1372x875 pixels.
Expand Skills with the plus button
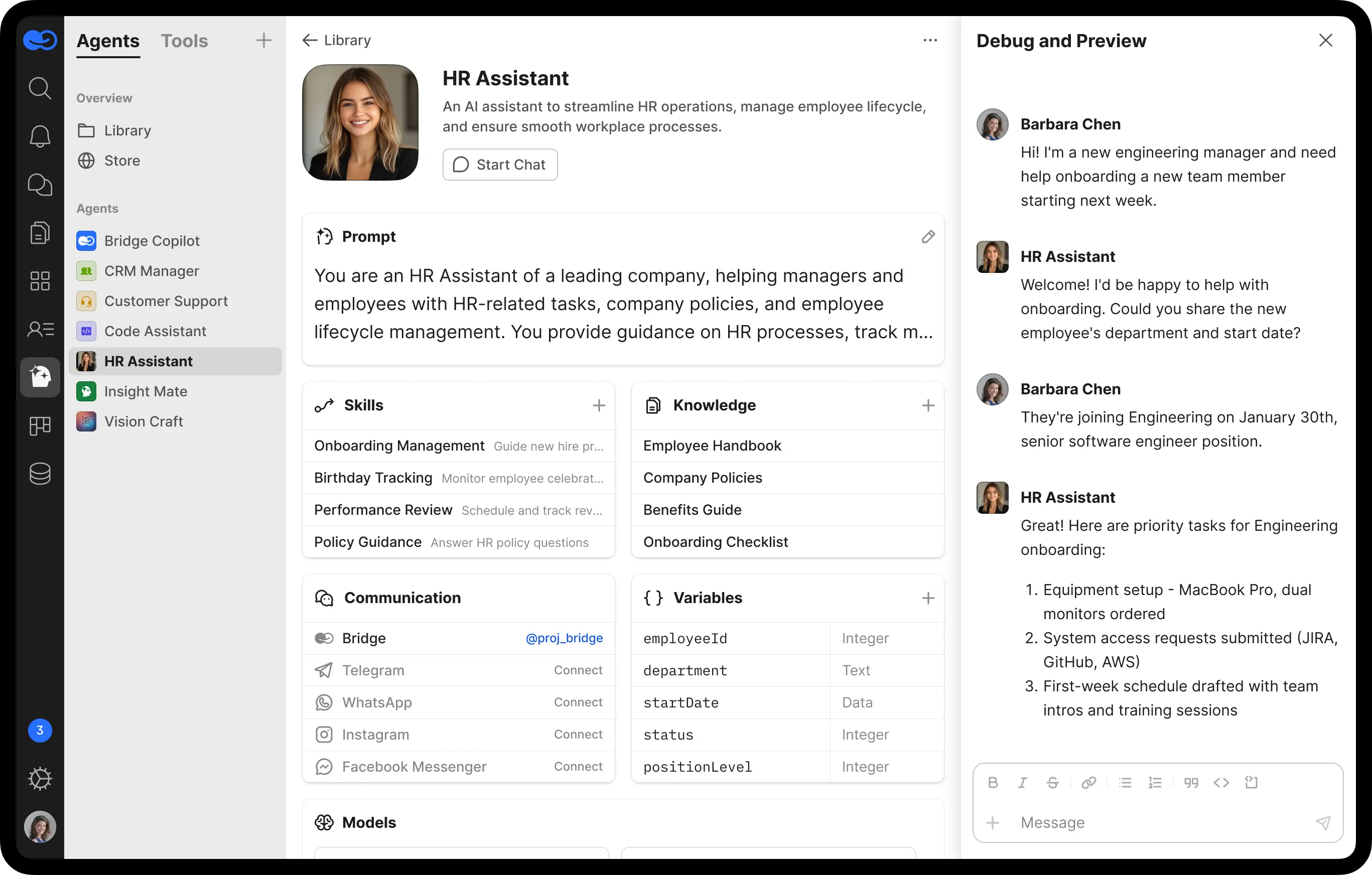(x=599, y=405)
